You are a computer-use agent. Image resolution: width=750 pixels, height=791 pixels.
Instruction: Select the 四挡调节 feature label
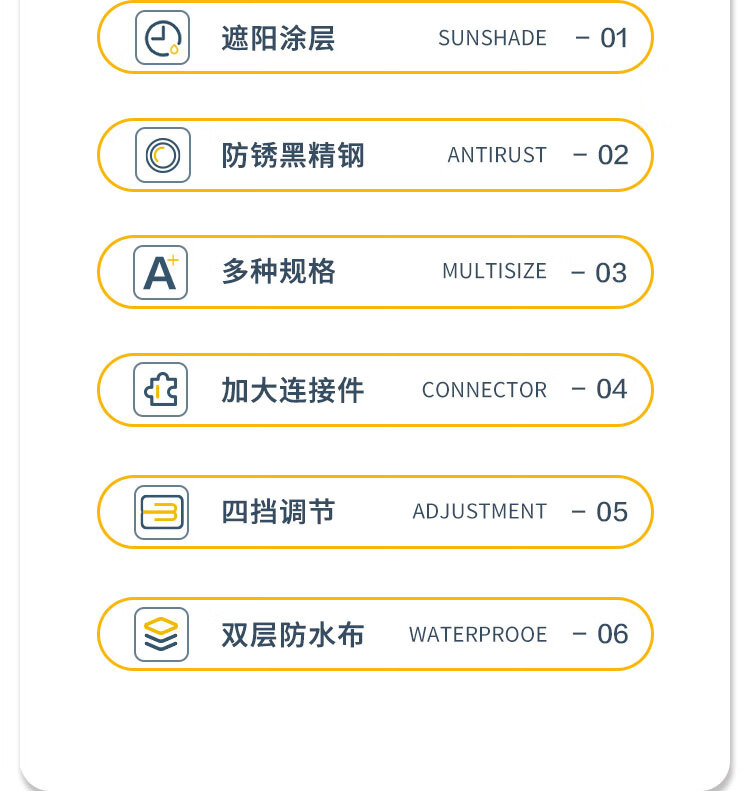click(278, 512)
